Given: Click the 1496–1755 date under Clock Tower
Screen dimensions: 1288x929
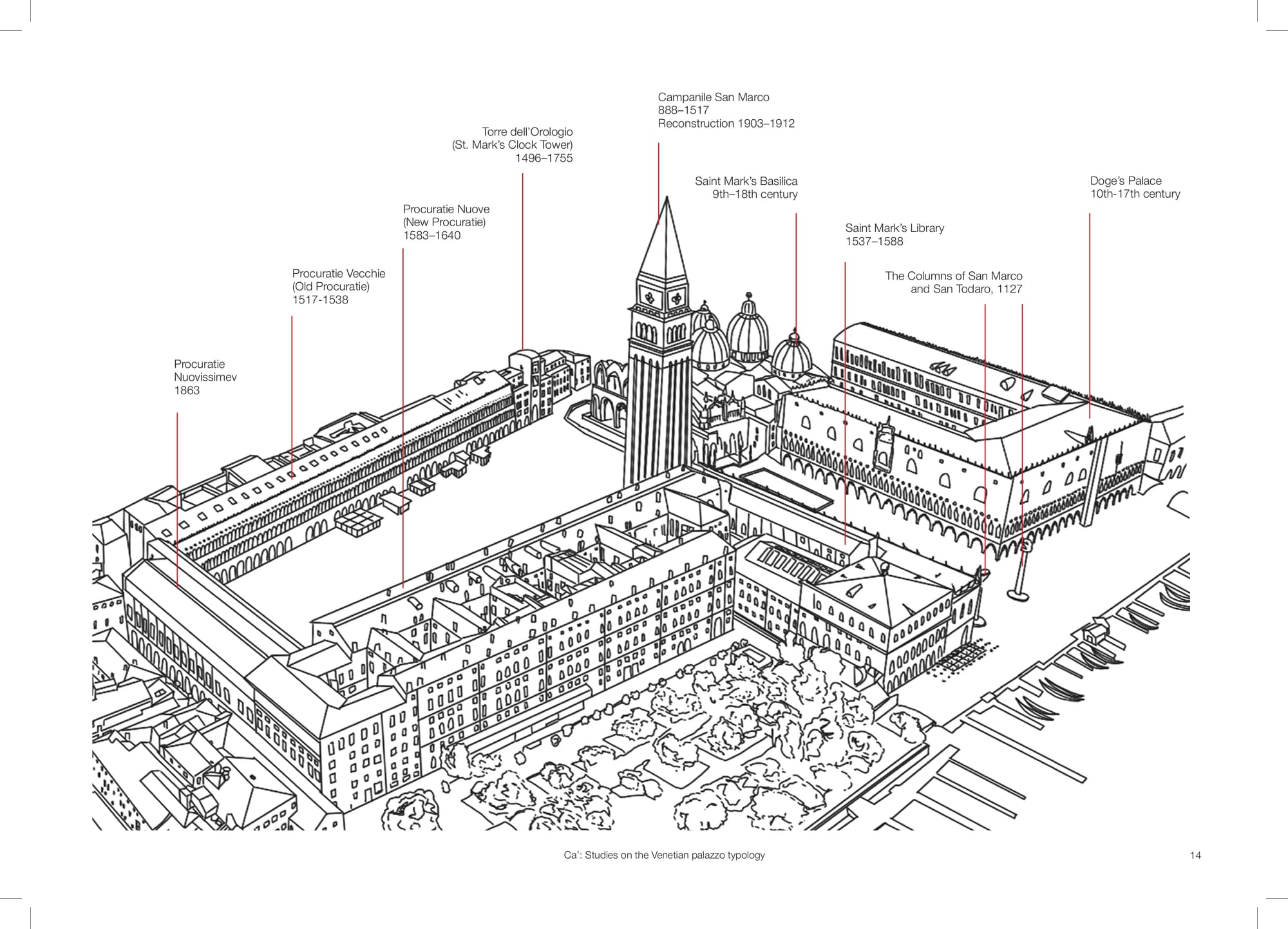Looking at the screenshot, I should 544,158.
